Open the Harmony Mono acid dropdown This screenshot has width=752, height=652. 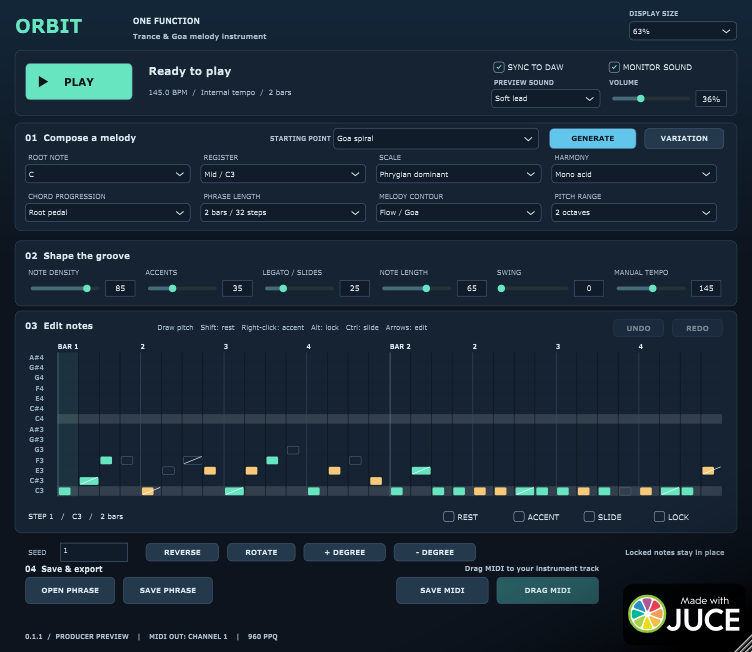(x=634, y=174)
